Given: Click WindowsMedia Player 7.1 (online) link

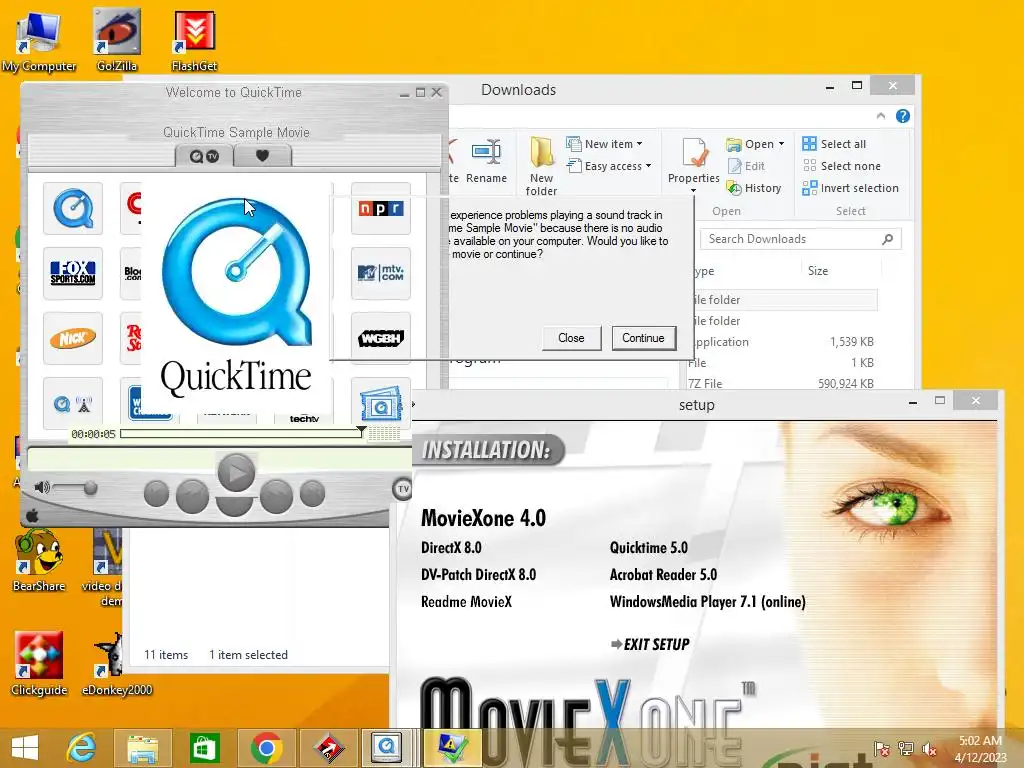Looking at the screenshot, I should click(707, 601).
